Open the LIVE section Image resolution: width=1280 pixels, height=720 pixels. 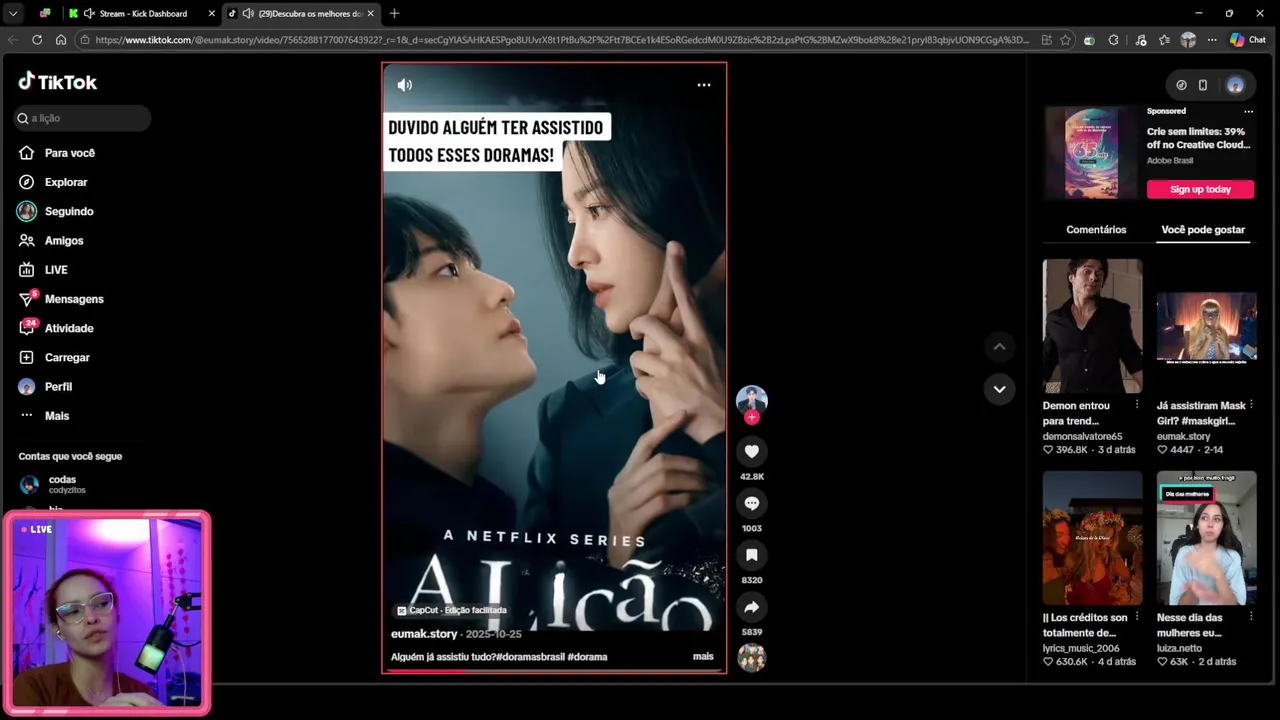click(43, 270)
